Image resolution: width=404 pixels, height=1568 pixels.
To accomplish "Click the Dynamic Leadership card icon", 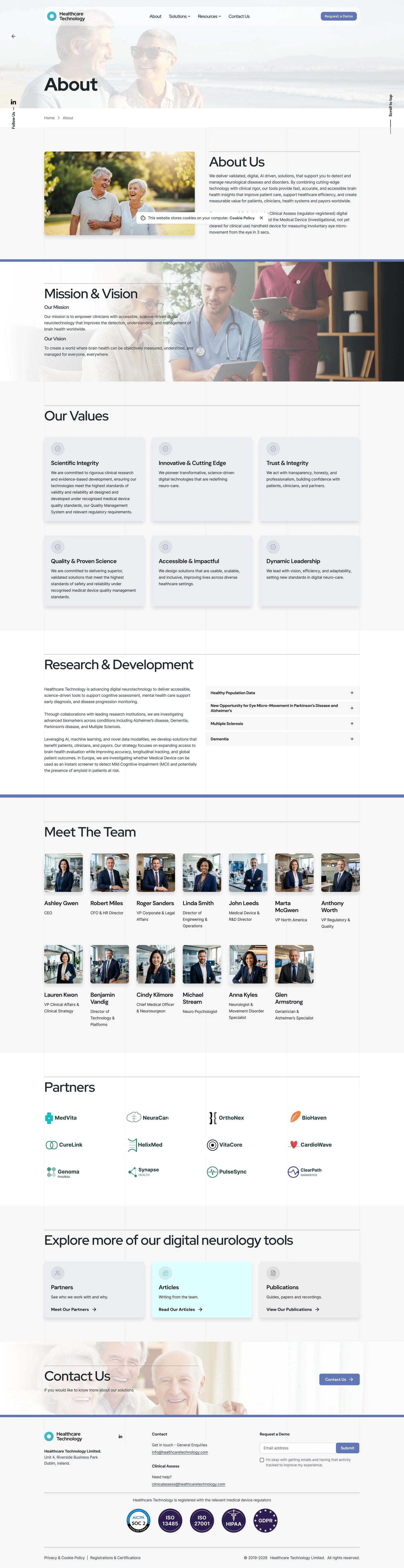I will click(x=273, y=547).
